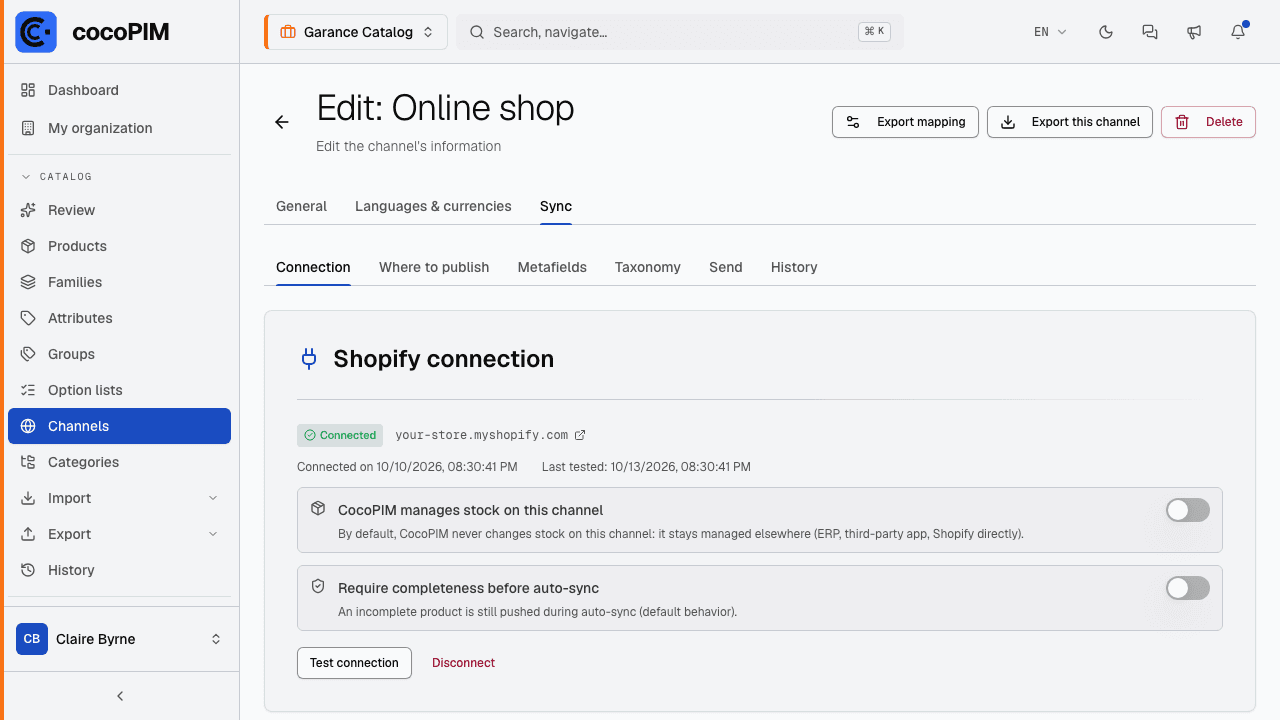Switch to Languages & currencies tab

point(433,206)
